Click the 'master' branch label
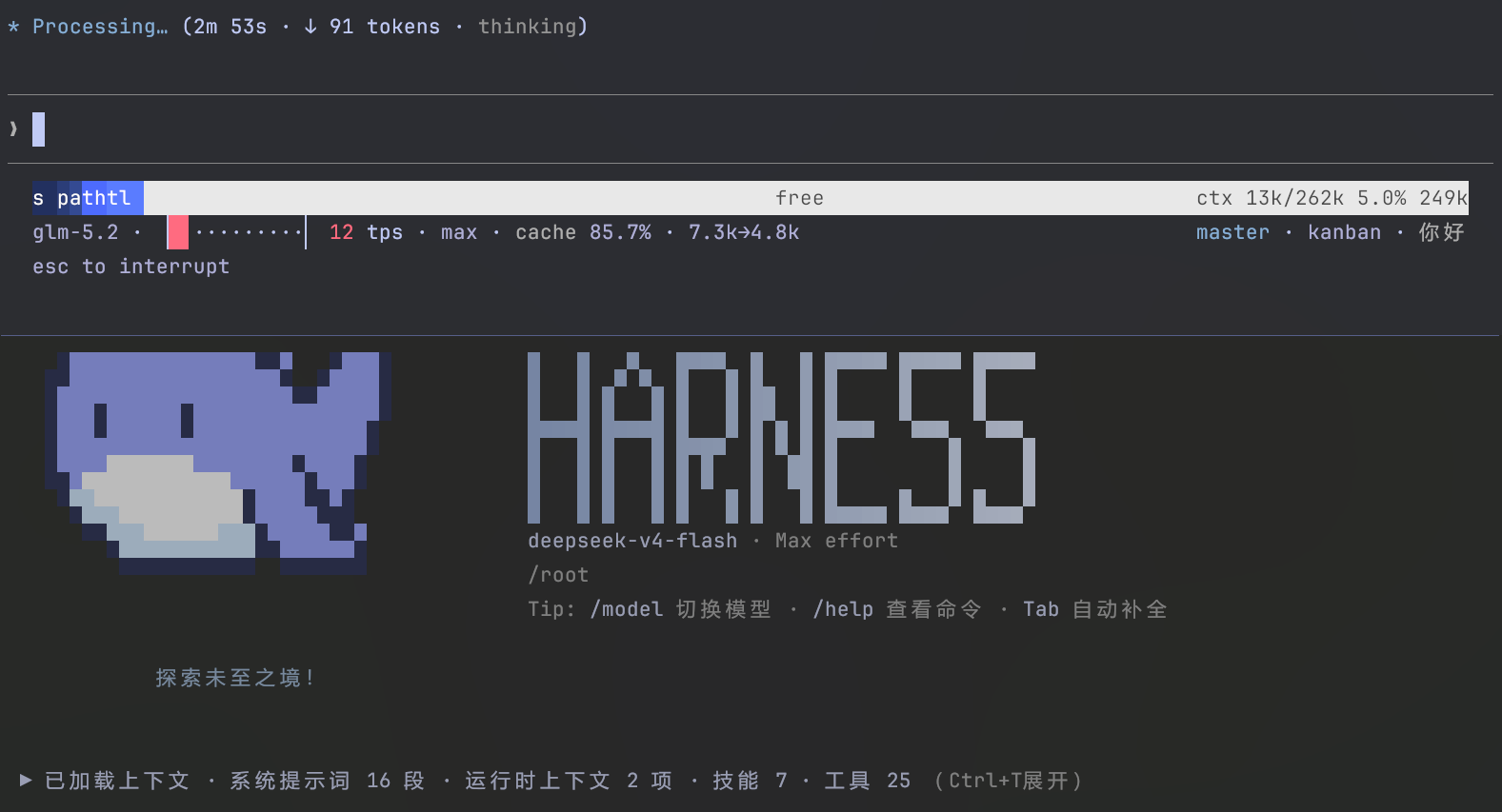This screenshot has width=1502, height=812. pos(1233,232)
